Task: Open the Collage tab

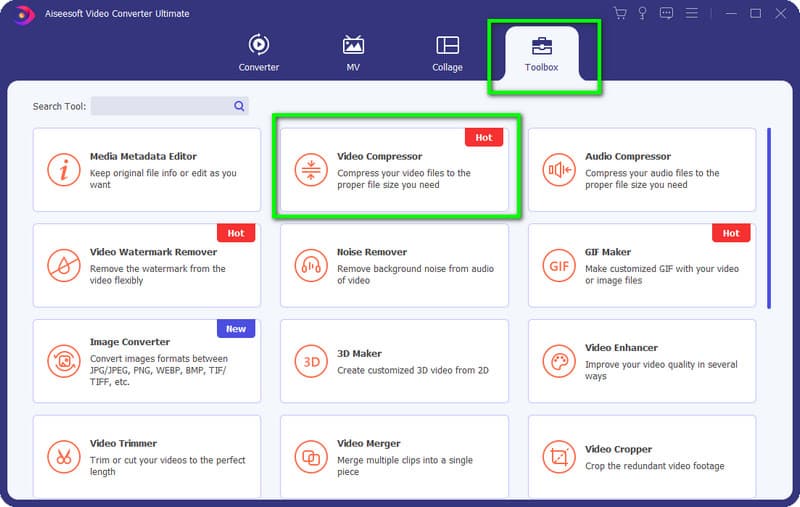Action: (x=447, y=54)
